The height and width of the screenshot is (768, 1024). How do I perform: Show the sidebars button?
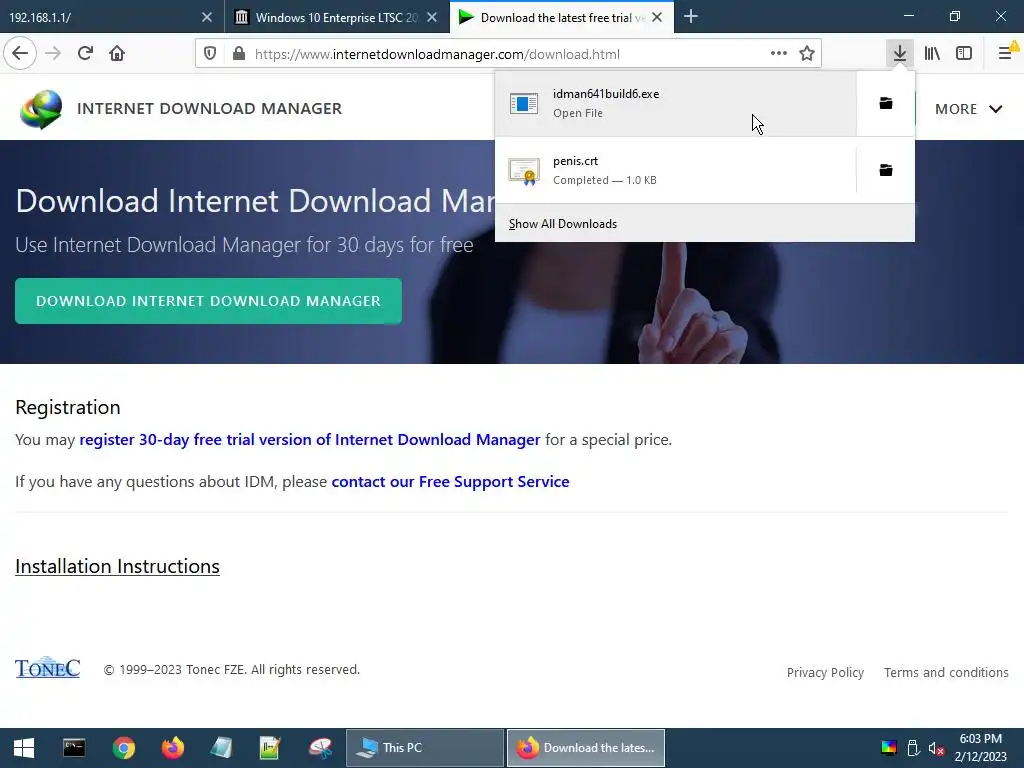[x=964, y=54]
